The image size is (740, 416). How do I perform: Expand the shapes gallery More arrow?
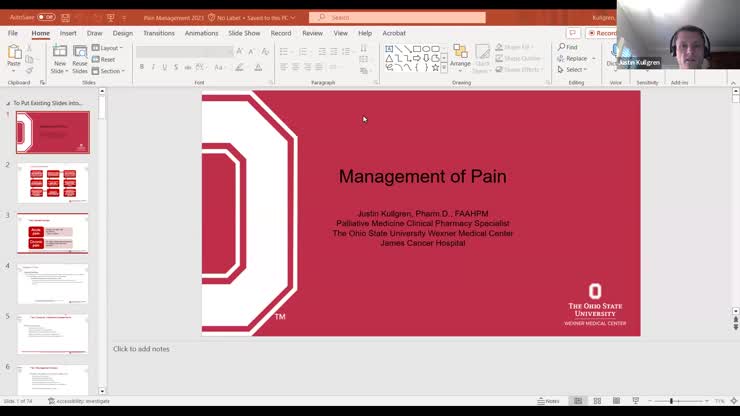[x=444, y=68]
